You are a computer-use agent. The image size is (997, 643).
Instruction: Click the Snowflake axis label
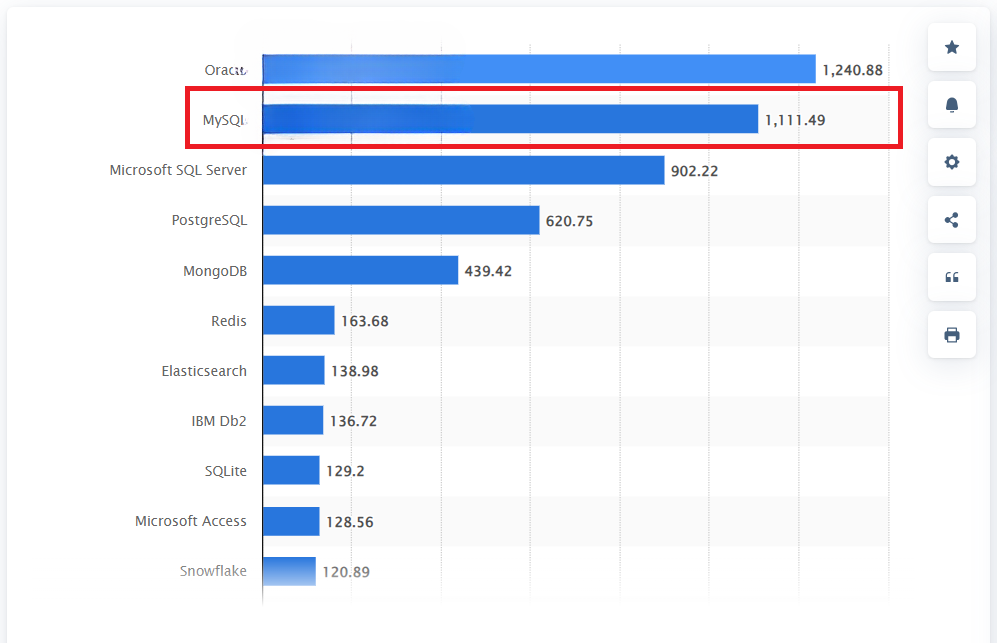pyautogui.click(x=213, y=571)
